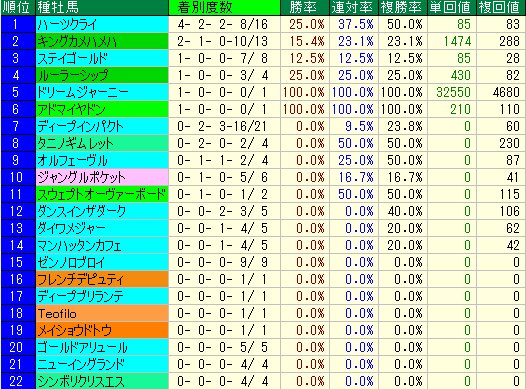Select sire name マンハッタンカフェ
The width and height of the screenshot is (526, 389).
pos(79,245)
